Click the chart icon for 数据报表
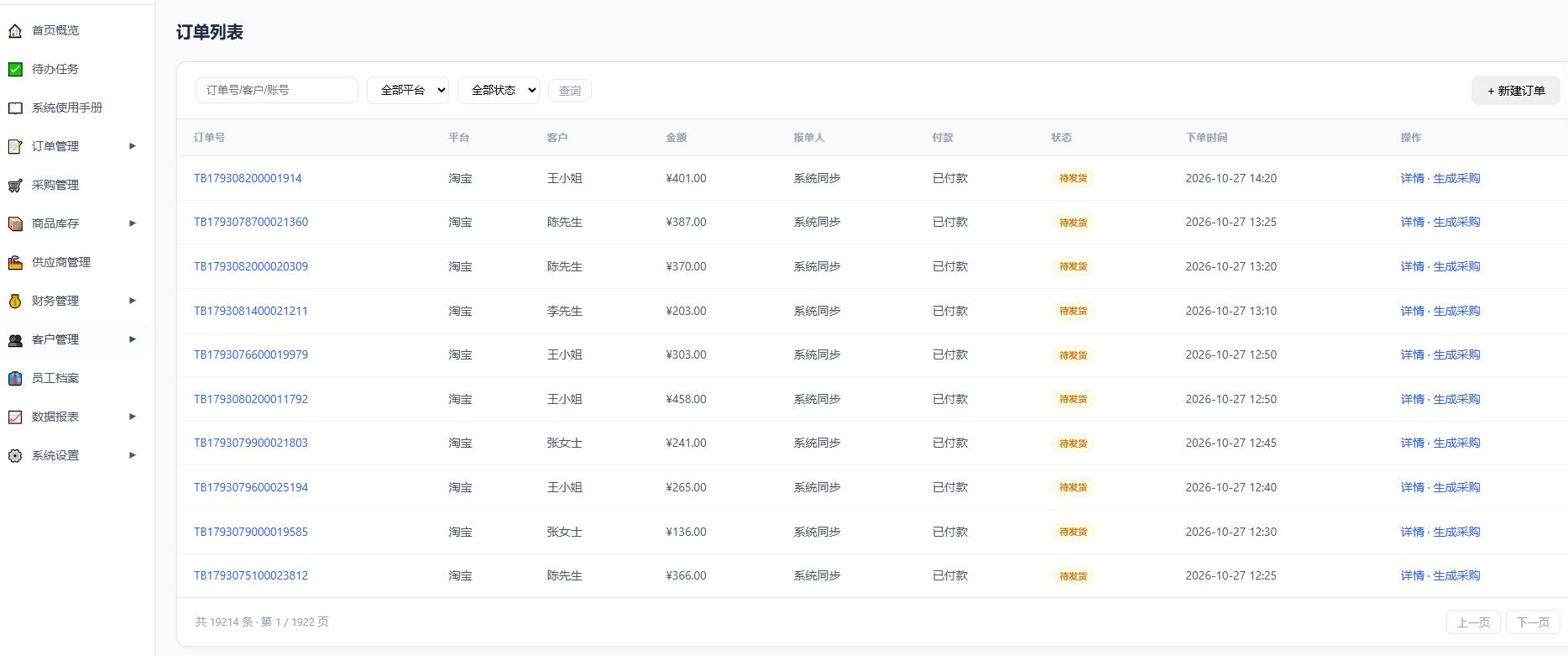 pyautogui.click(x=15, y=417)
